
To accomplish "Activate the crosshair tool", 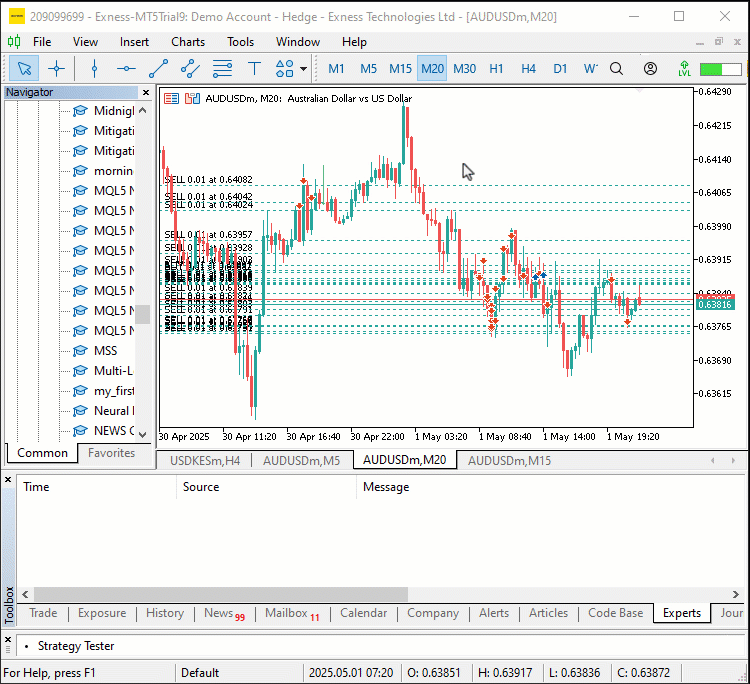I will coord(56,69).
